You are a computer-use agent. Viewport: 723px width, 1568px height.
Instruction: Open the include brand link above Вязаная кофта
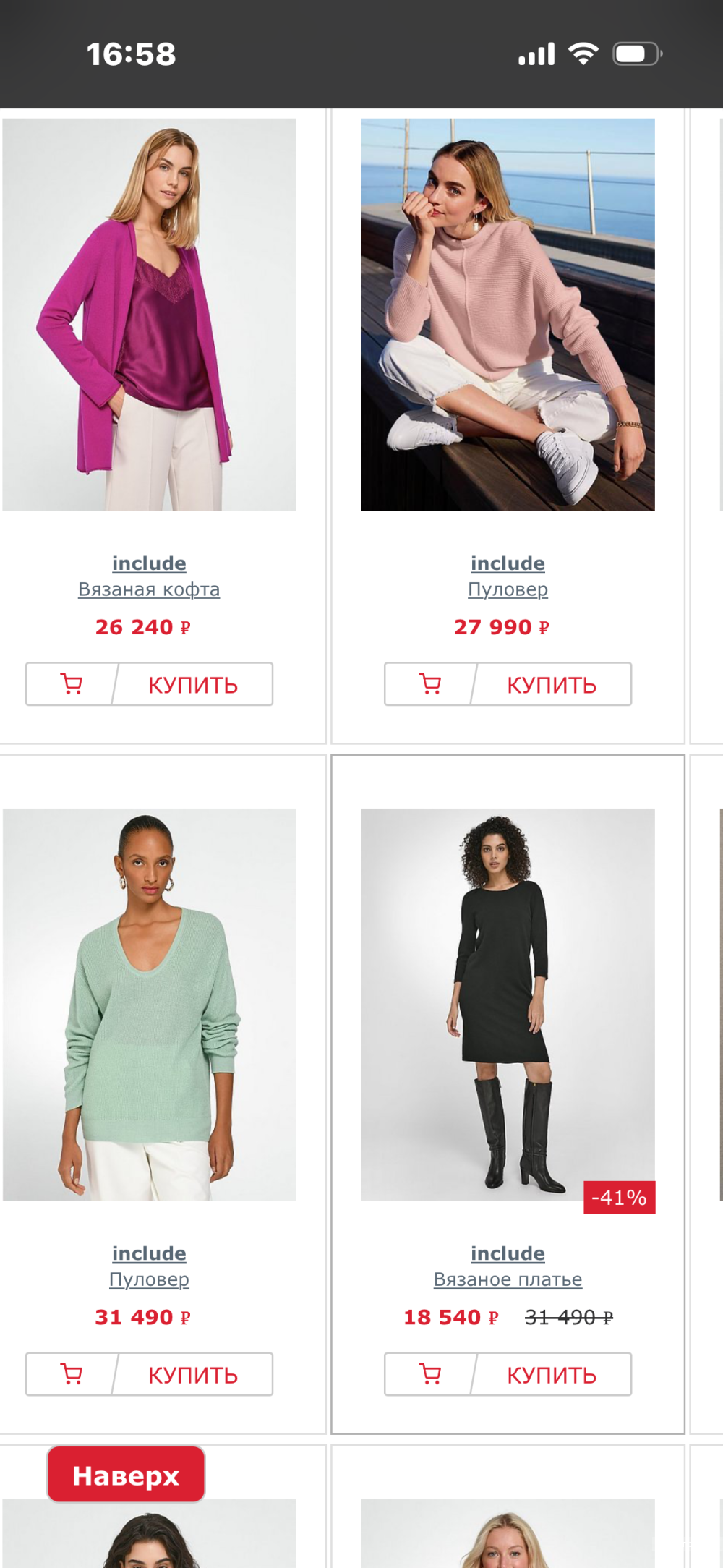(149, 563)
